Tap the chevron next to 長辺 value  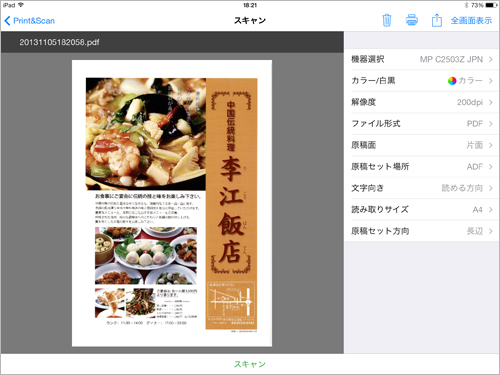pos(491,231)
